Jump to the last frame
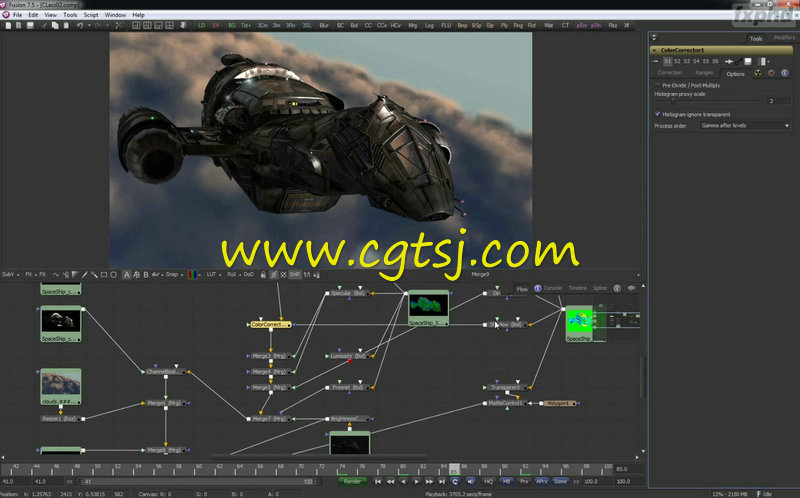The height and width of the screenshot is (498, 800). [442, 481]
